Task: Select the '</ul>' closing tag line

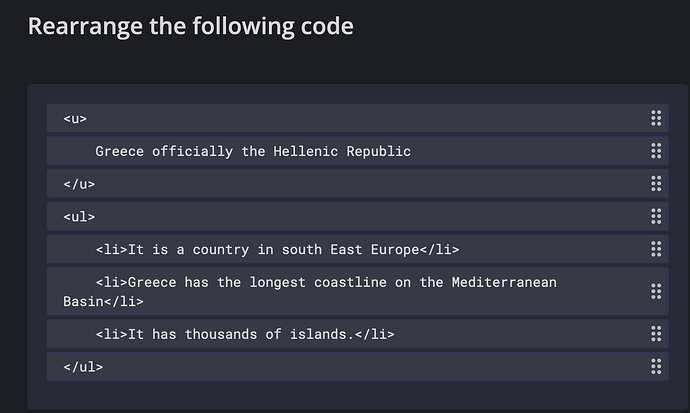Action: 358,366
